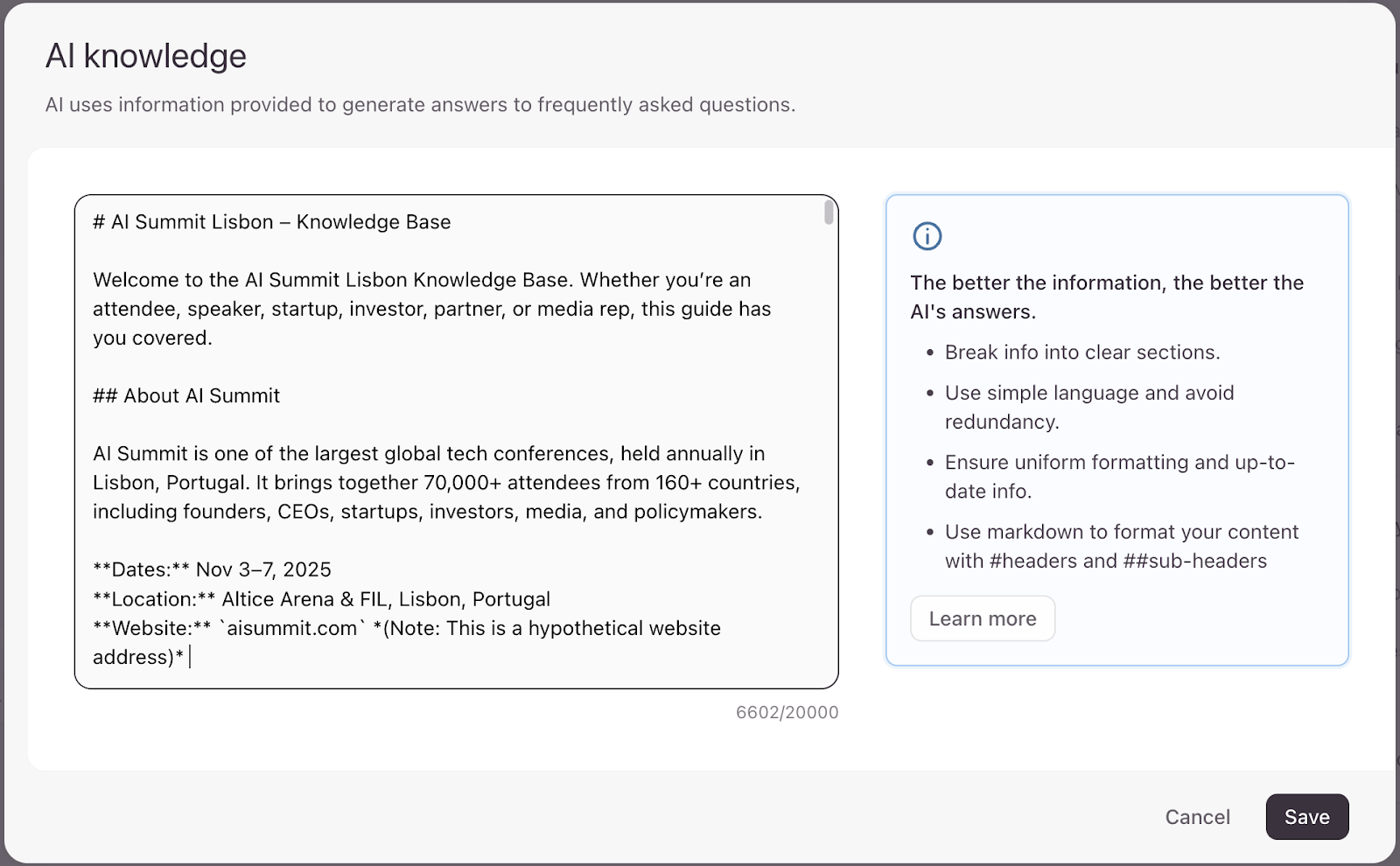Click the Location line mentioning Altice Arena
Image resolution: width=1400 pixels, height=866 pixels.
pos(321,599)
